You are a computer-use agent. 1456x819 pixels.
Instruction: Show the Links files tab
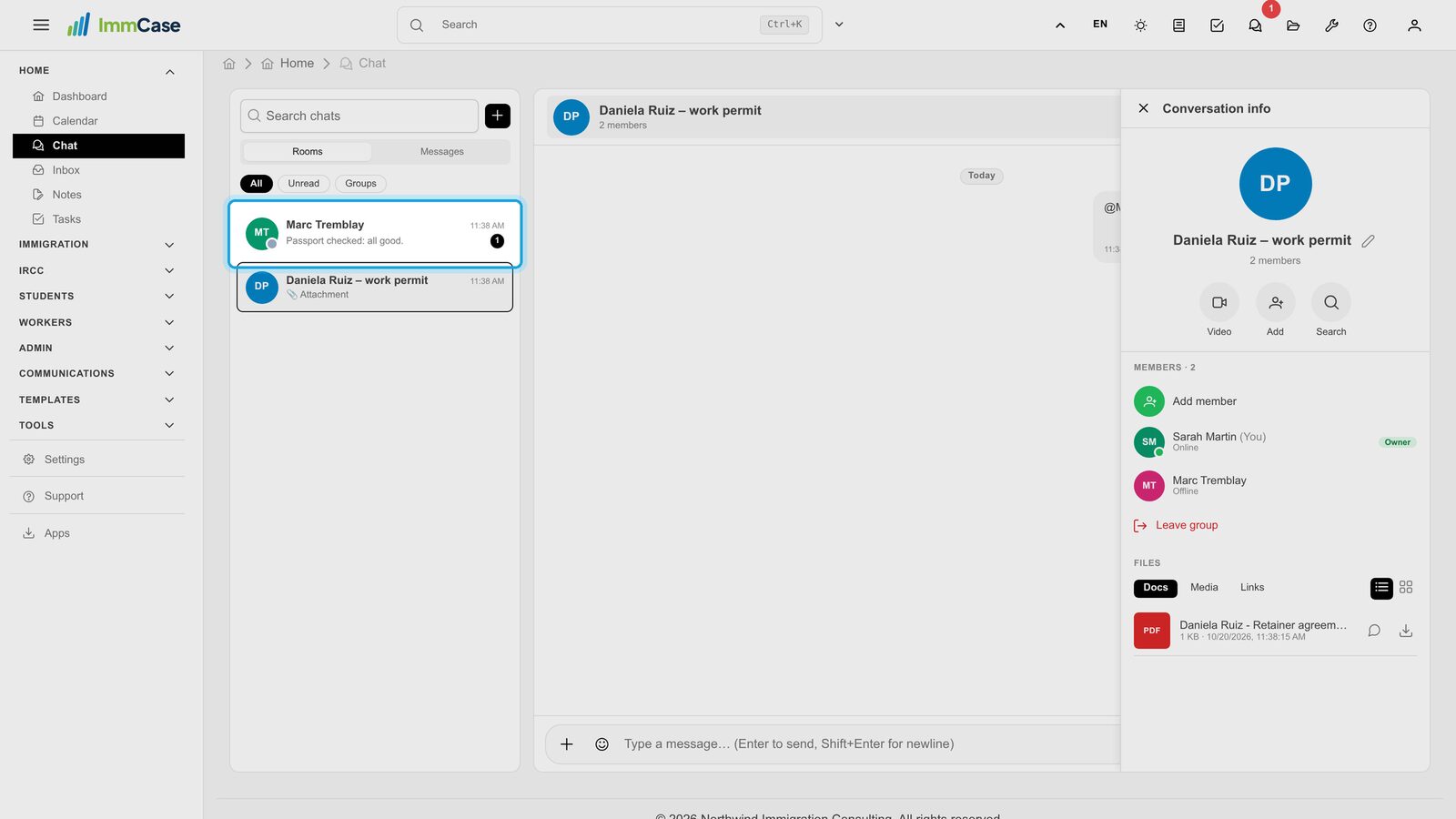tap(1252, 588)
